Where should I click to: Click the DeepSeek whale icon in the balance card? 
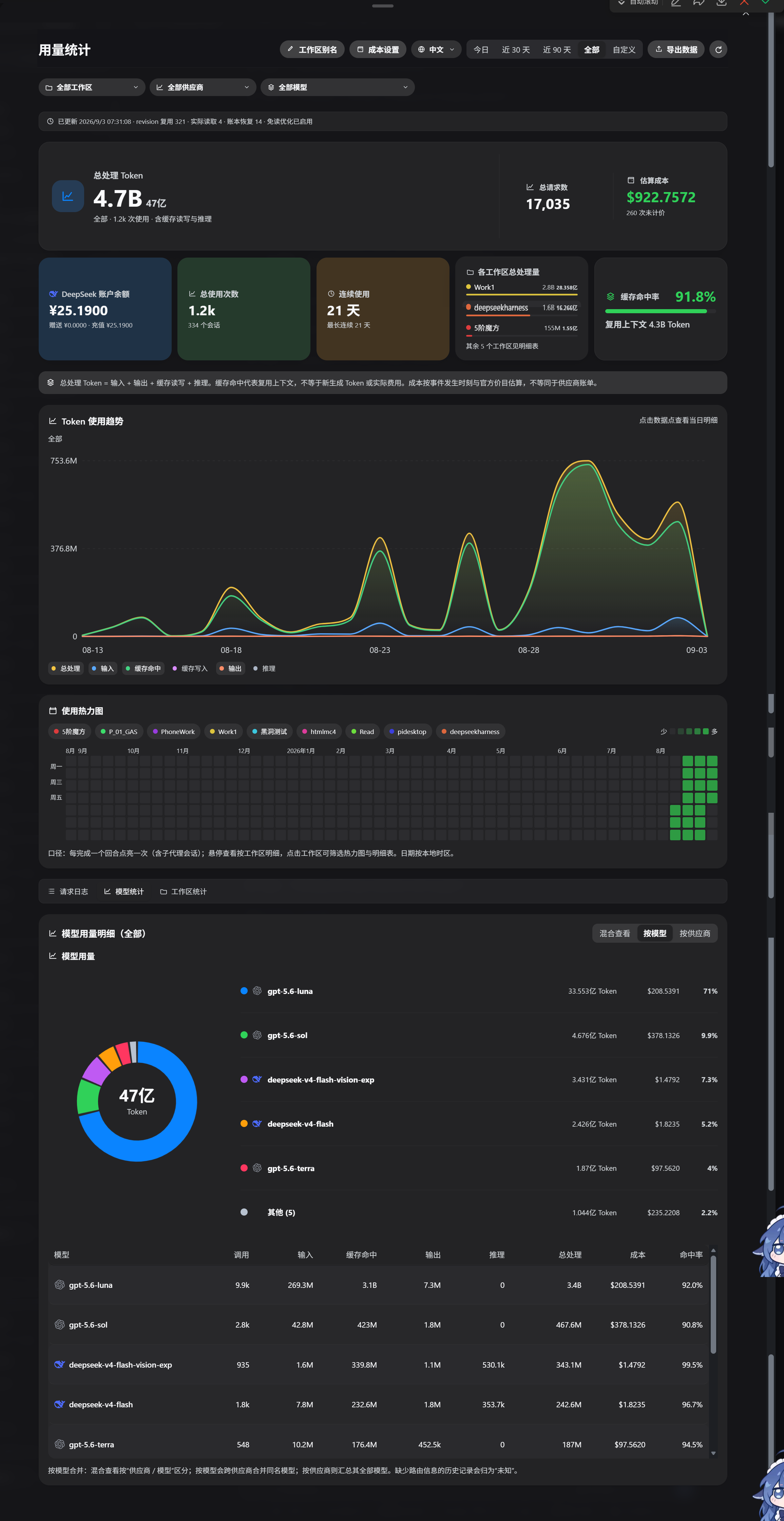(53, 294)
